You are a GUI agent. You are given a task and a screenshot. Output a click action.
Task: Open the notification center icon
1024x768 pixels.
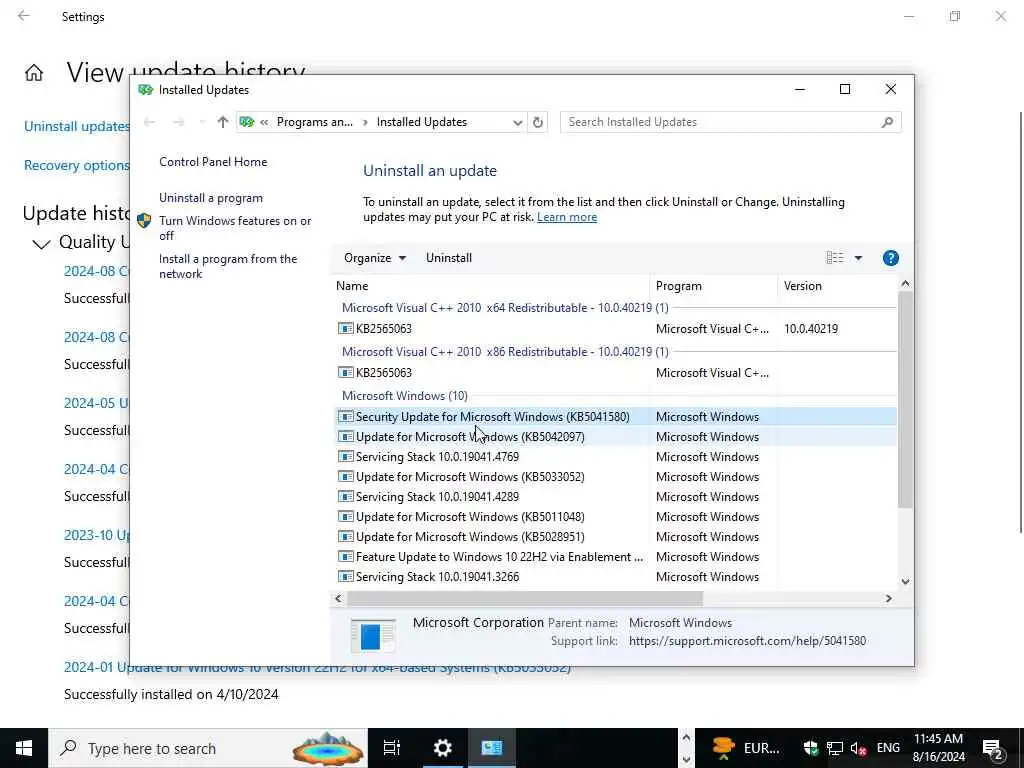(x=993, y=749)
